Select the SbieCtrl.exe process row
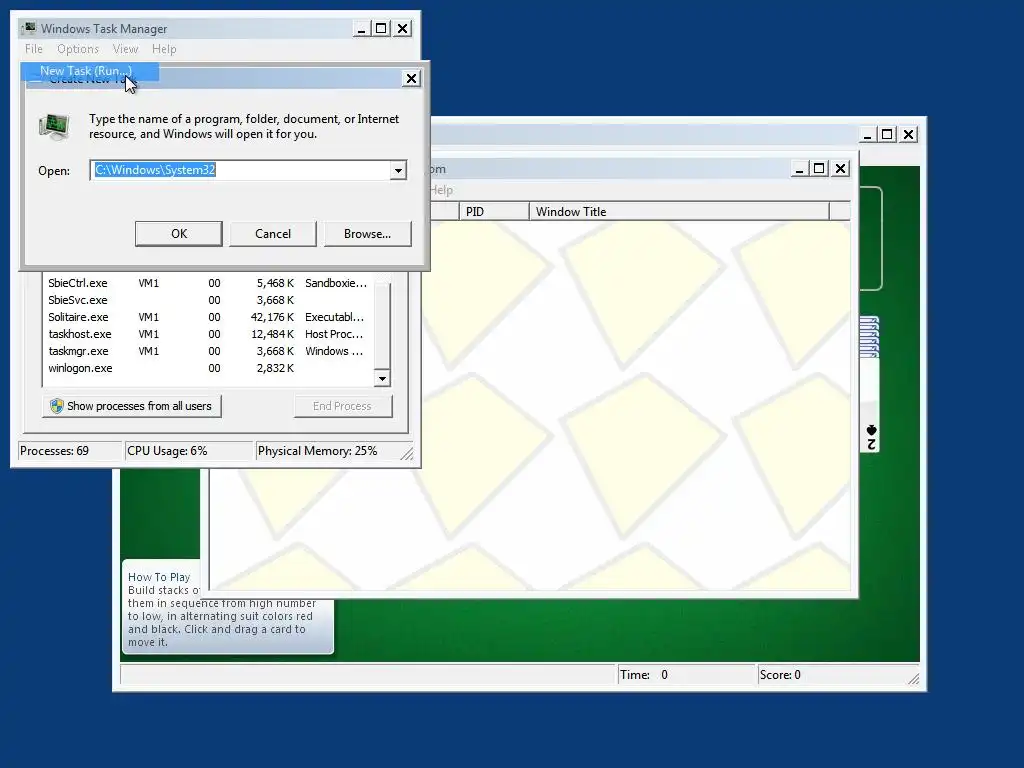Image resolution: width=1024 pixels, height=768 pixels. [x=208, y=283]
